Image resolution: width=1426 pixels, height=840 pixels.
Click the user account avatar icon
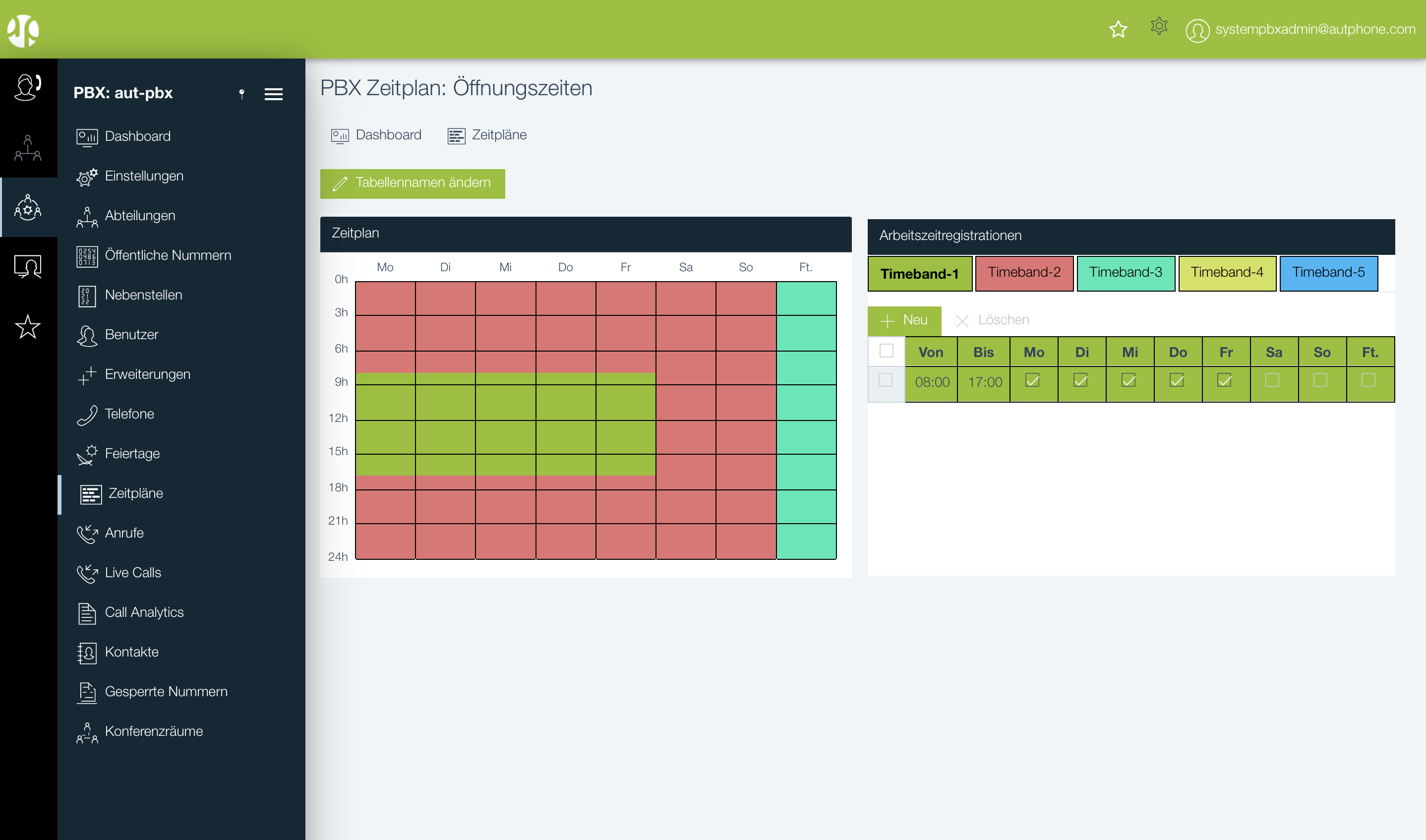click(1197, 30)
